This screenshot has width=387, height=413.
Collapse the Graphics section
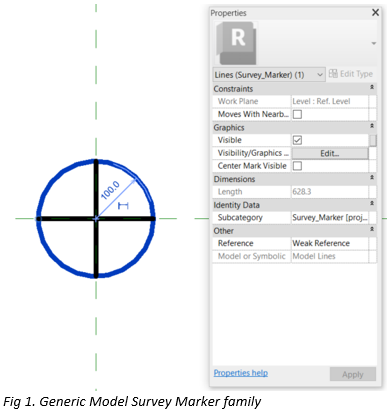(372, 126)
